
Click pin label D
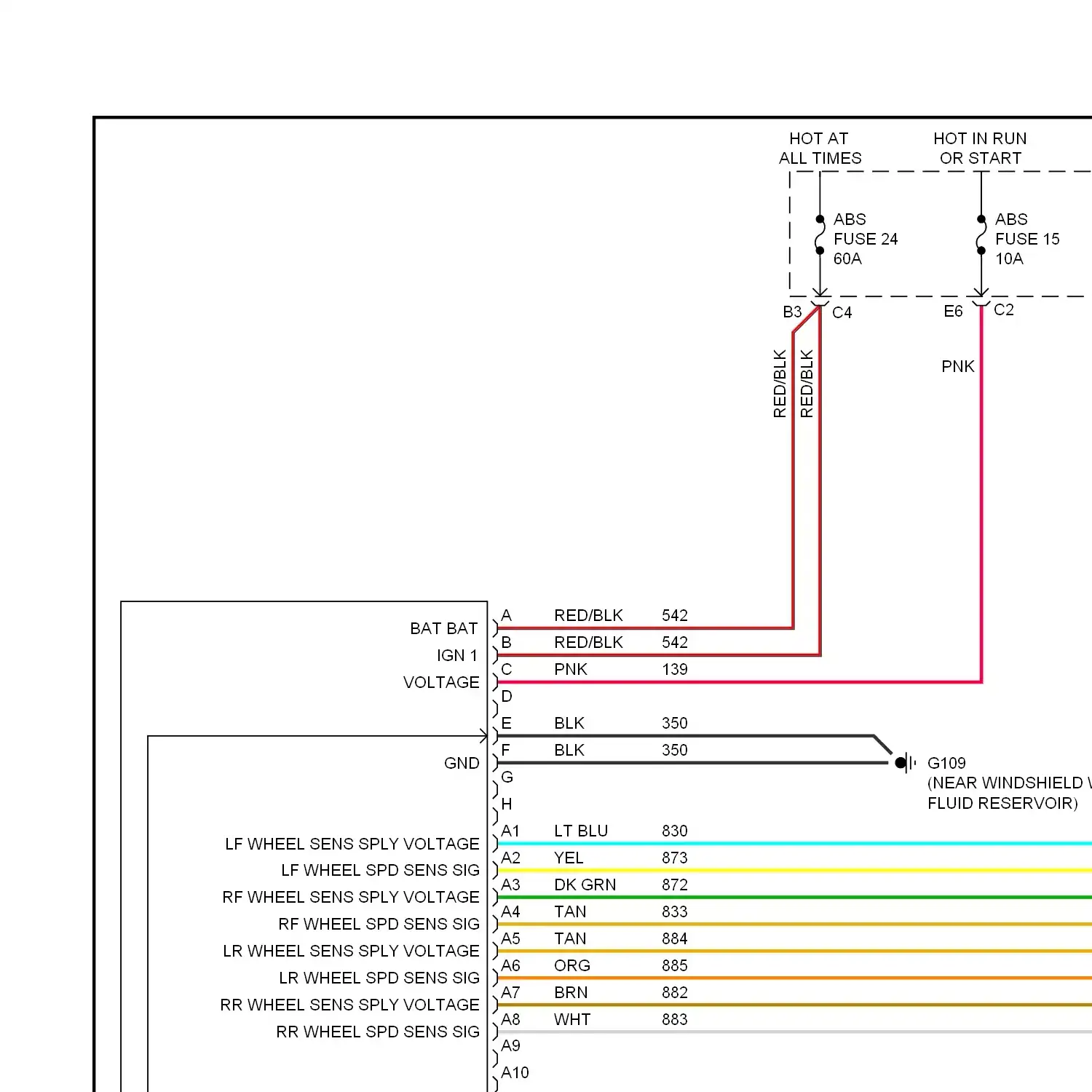(x=507, y=696)
